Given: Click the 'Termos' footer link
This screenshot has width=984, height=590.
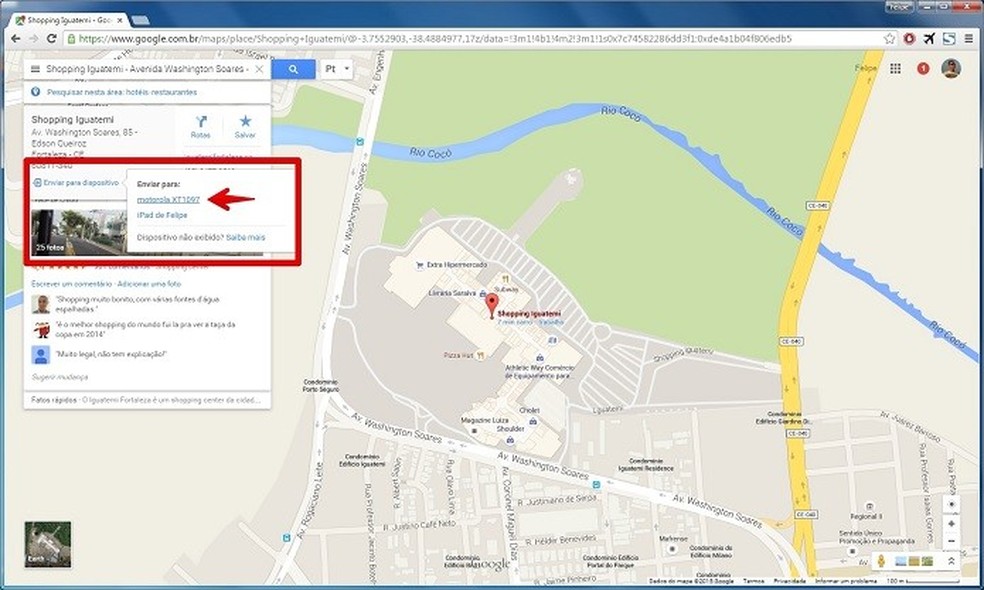Looking at the screenshot, I should pyautogui.click(x=754, y=581).
